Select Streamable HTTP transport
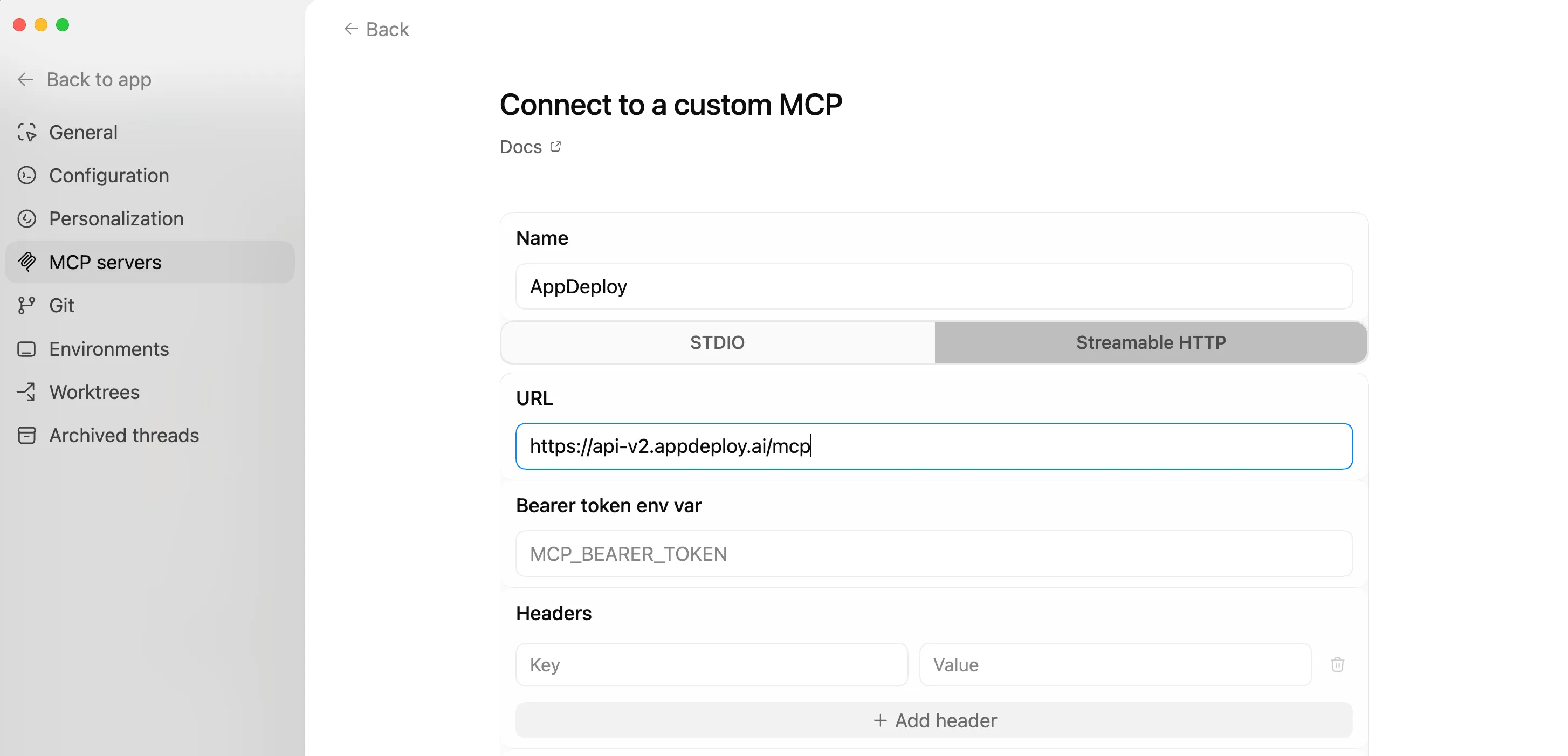Image resolution: width=1568 pixels, height=756 pixels. point(1151,342)
